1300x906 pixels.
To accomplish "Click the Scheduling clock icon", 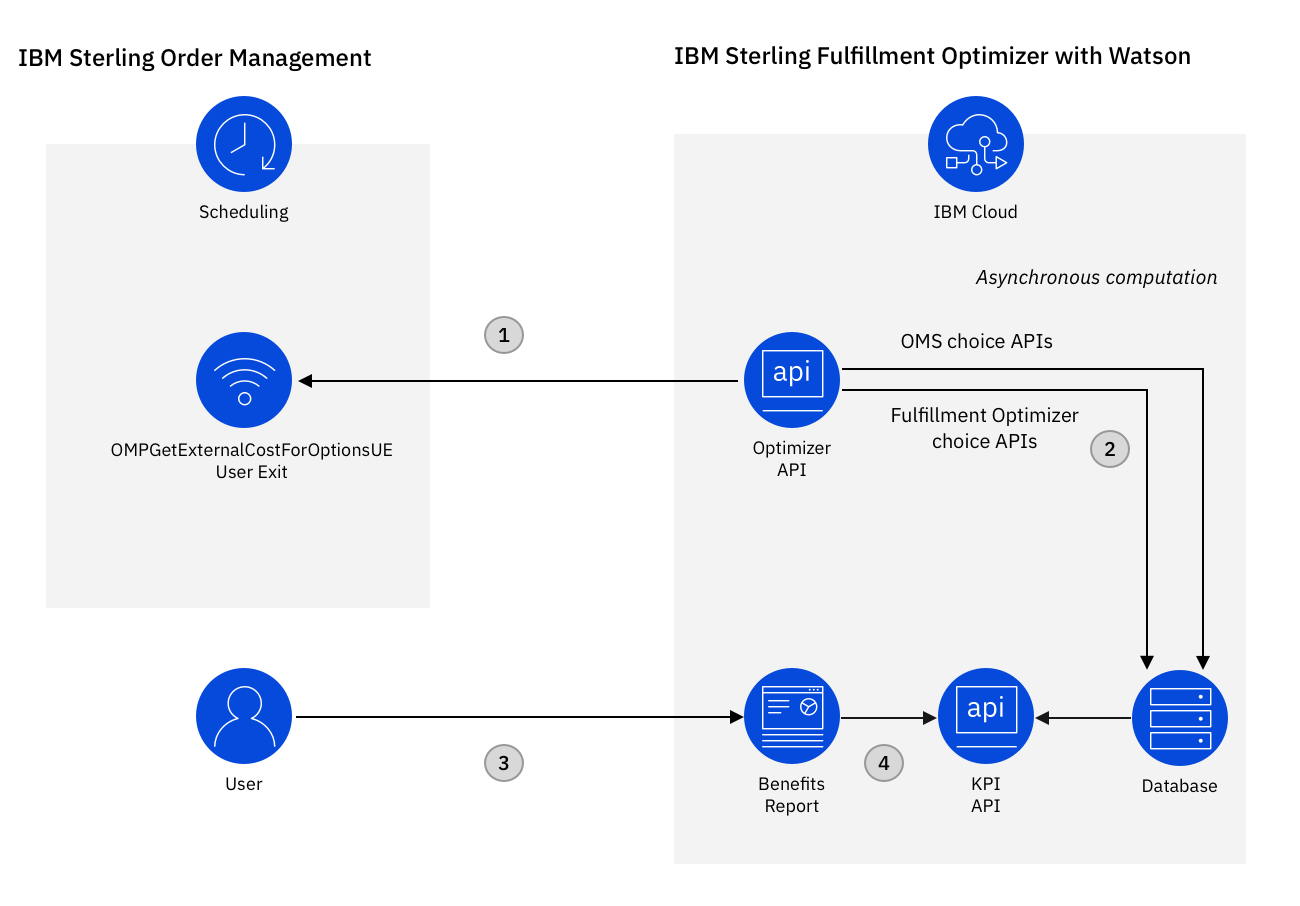I will point(244,144).
